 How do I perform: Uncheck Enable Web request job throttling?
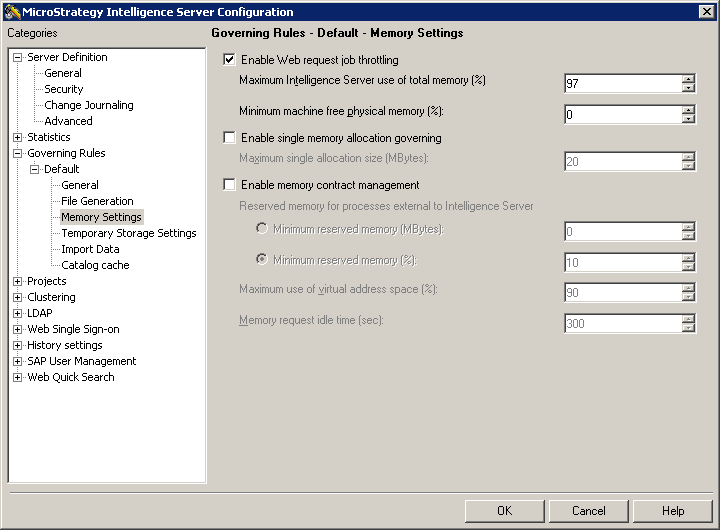tap(229, 60)
